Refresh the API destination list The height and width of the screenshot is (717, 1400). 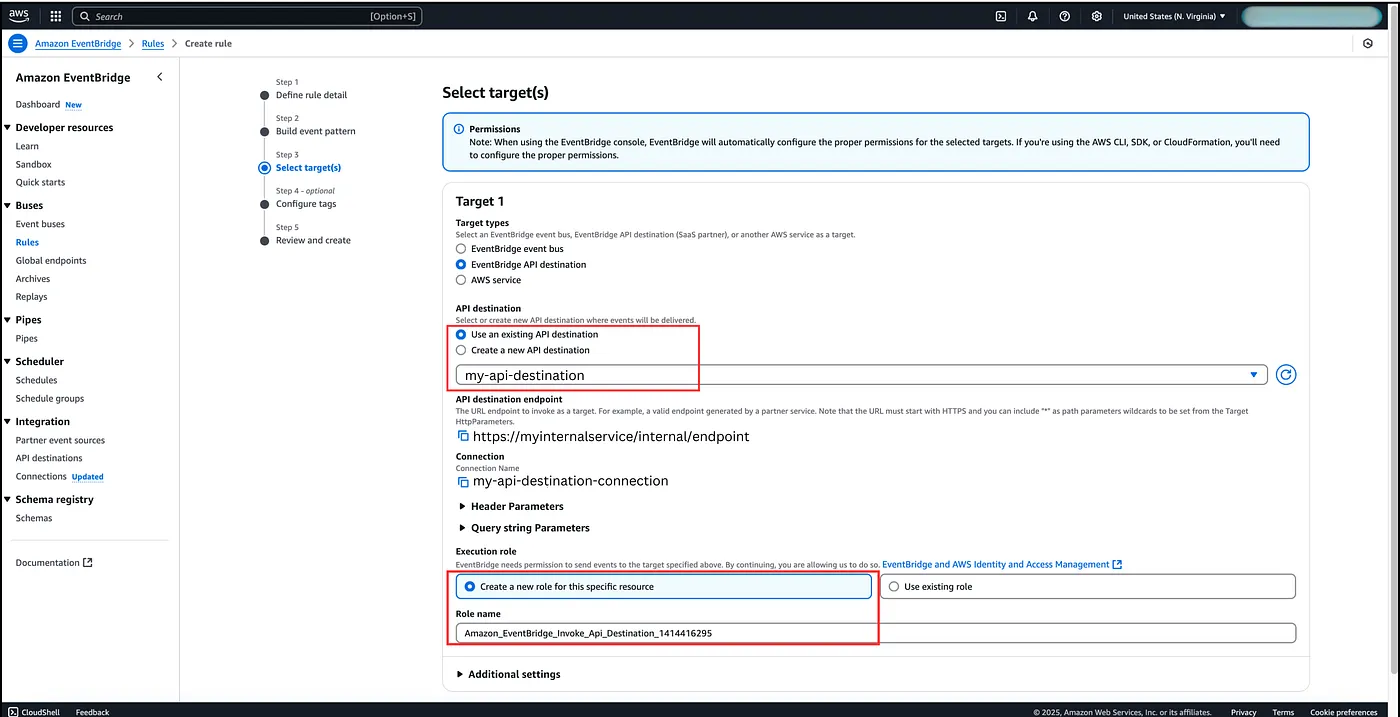pos(1287,375)
